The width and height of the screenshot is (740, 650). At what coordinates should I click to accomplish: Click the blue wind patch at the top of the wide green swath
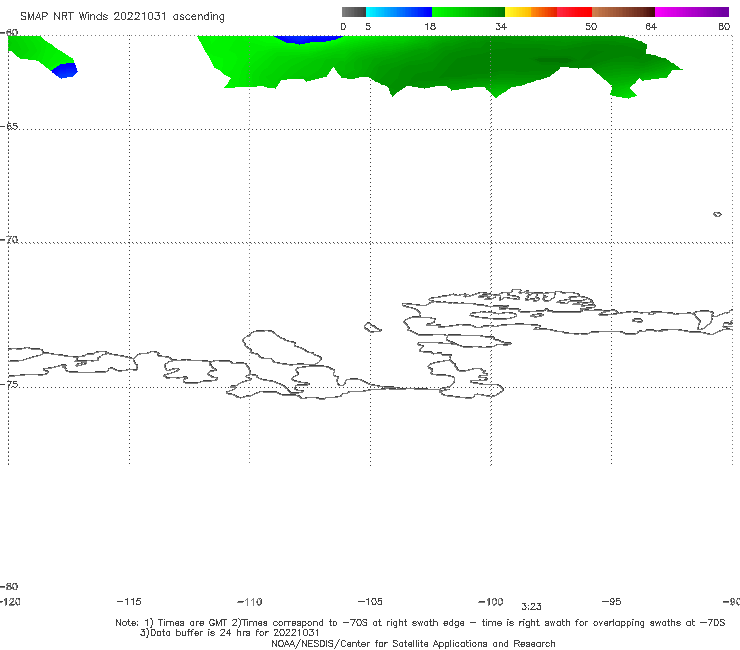point(306,39)
